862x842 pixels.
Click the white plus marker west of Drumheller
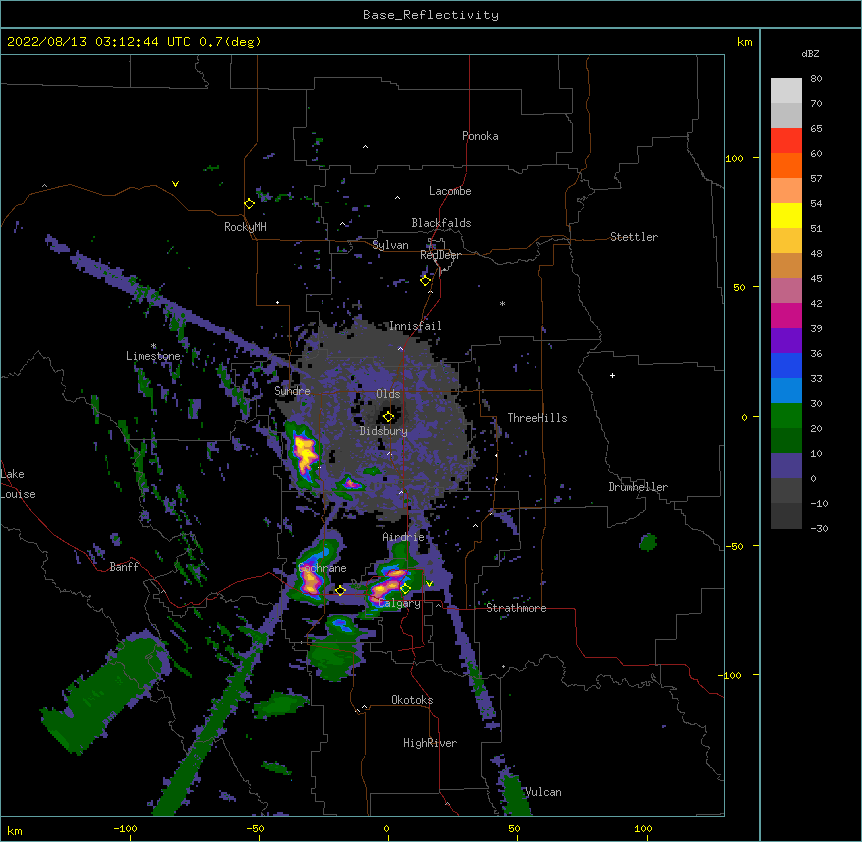coord(612,375)
